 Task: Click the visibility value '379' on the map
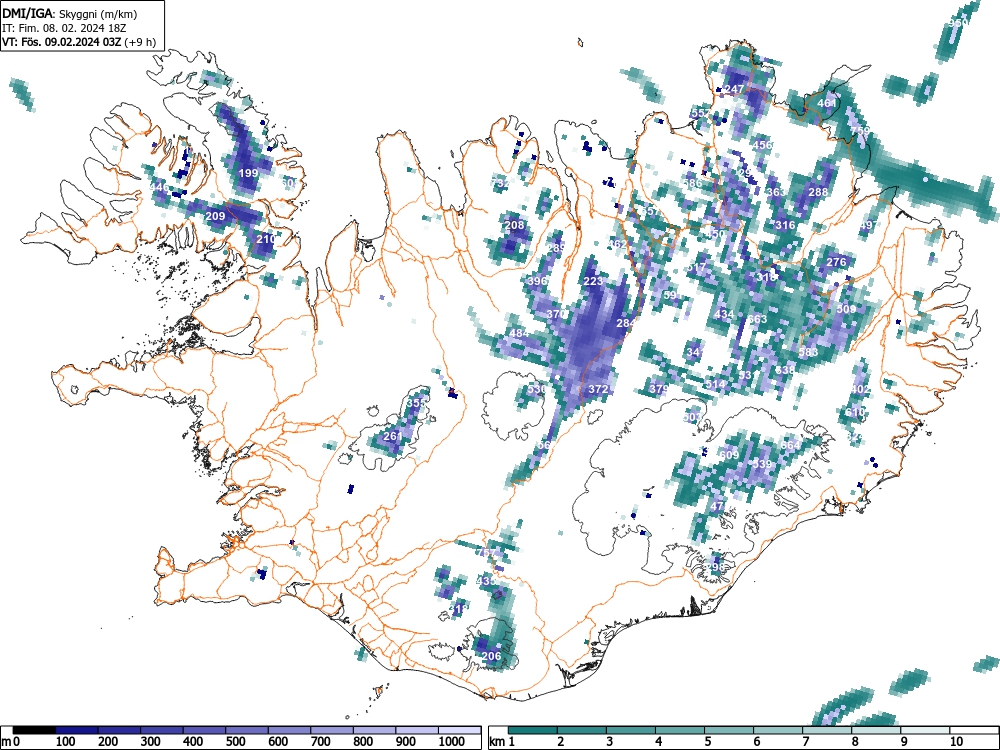point(659,389)
